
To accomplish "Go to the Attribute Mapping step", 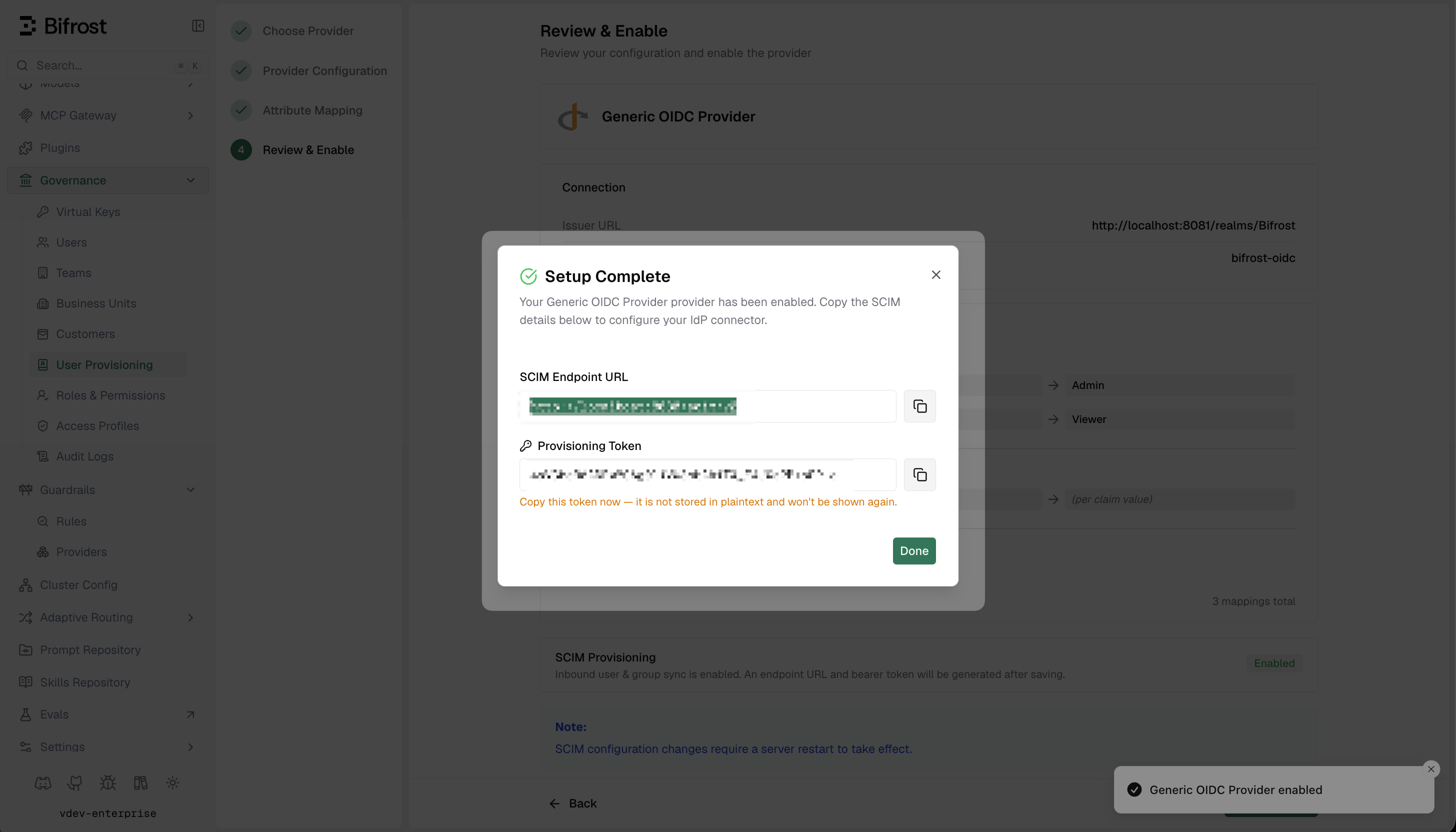I will (x=296, y=110).
